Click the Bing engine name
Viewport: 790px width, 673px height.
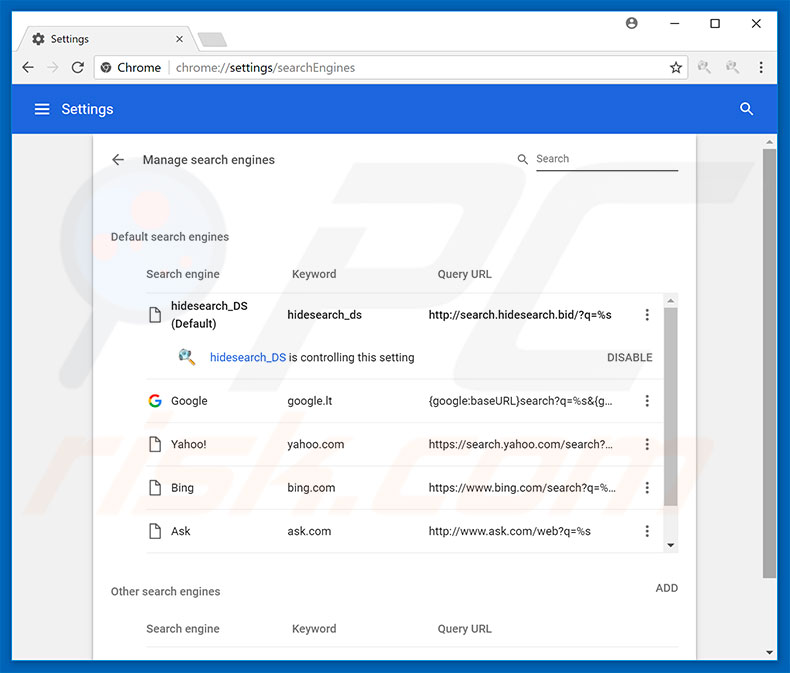point(182,488)
